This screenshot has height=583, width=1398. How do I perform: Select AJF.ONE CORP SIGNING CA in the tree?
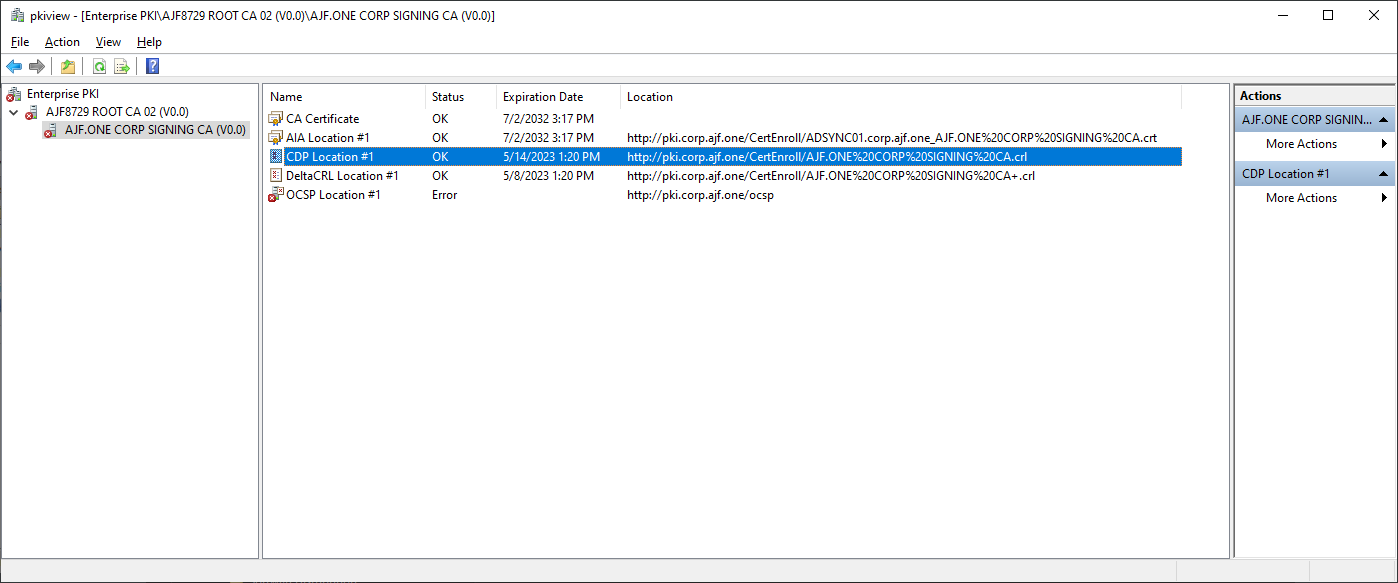pos(155,129)
